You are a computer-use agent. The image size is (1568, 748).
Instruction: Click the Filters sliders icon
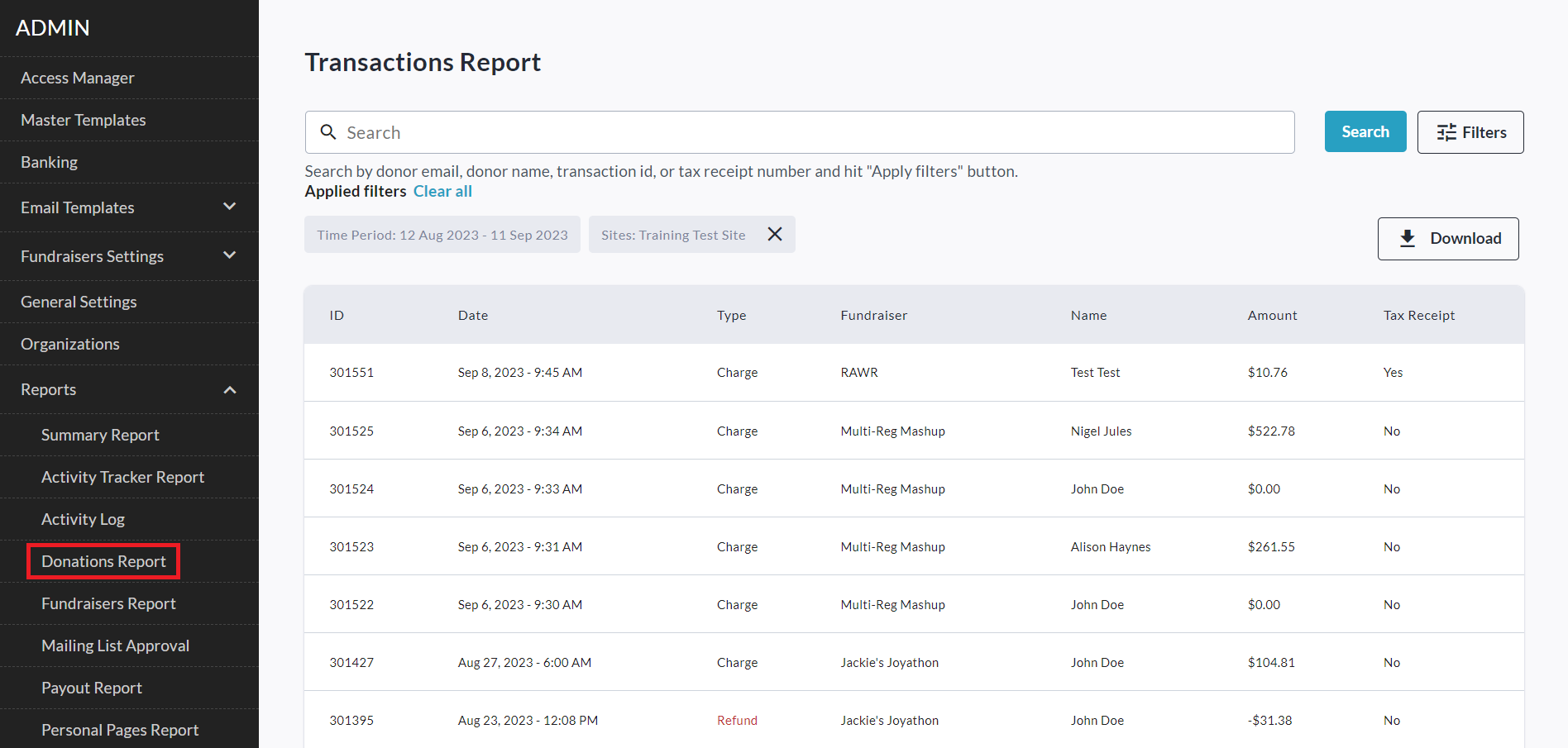click(x=1446, y=132)
